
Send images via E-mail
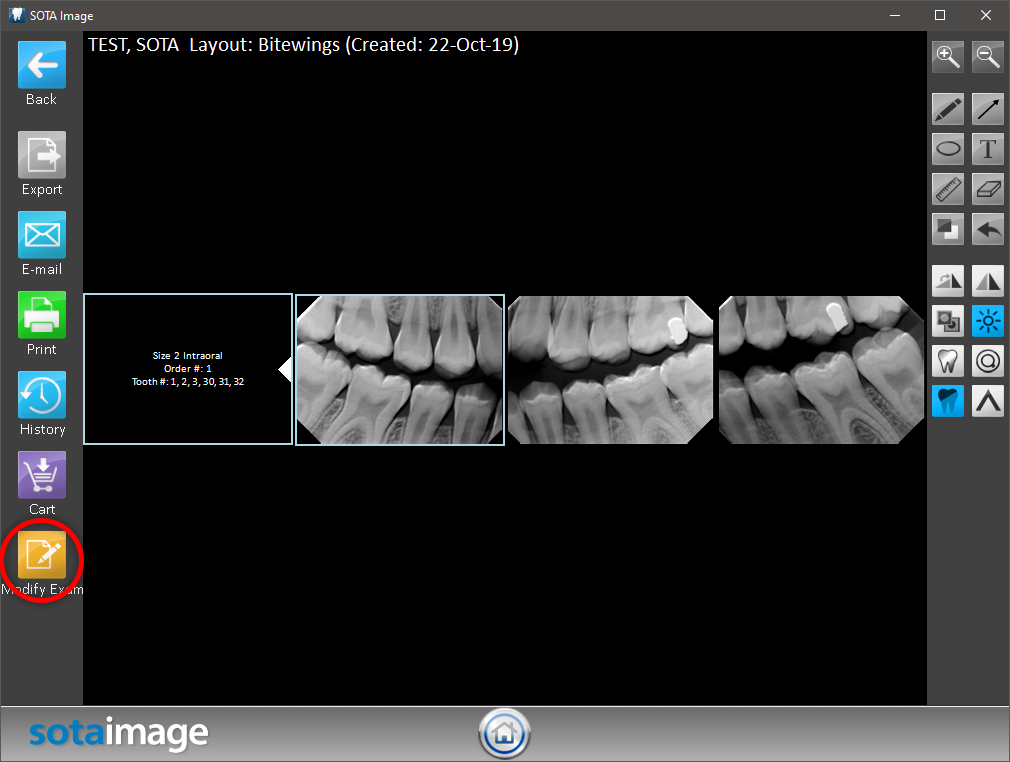coord(42,236)
